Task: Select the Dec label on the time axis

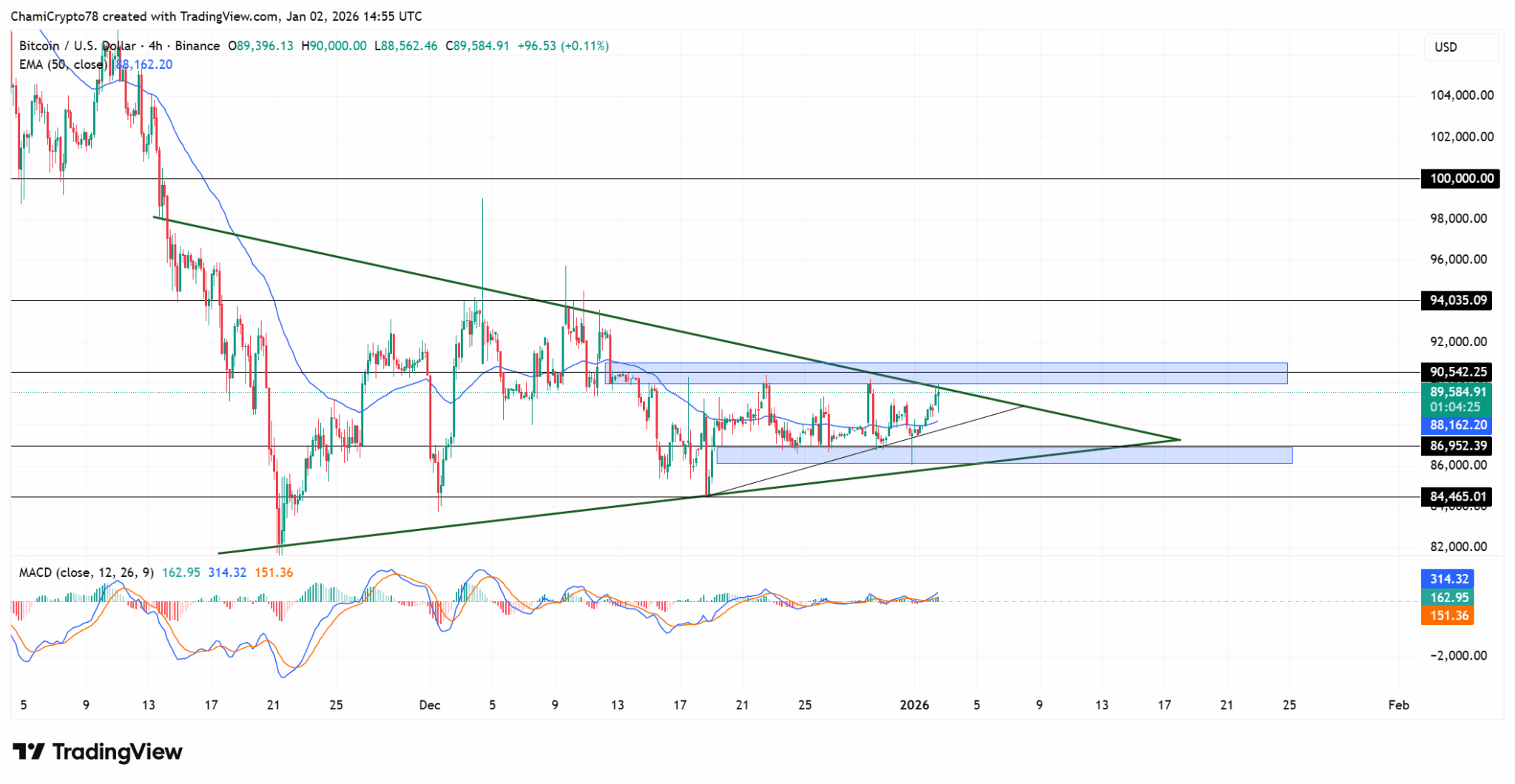Action: (x=430, y=706)
